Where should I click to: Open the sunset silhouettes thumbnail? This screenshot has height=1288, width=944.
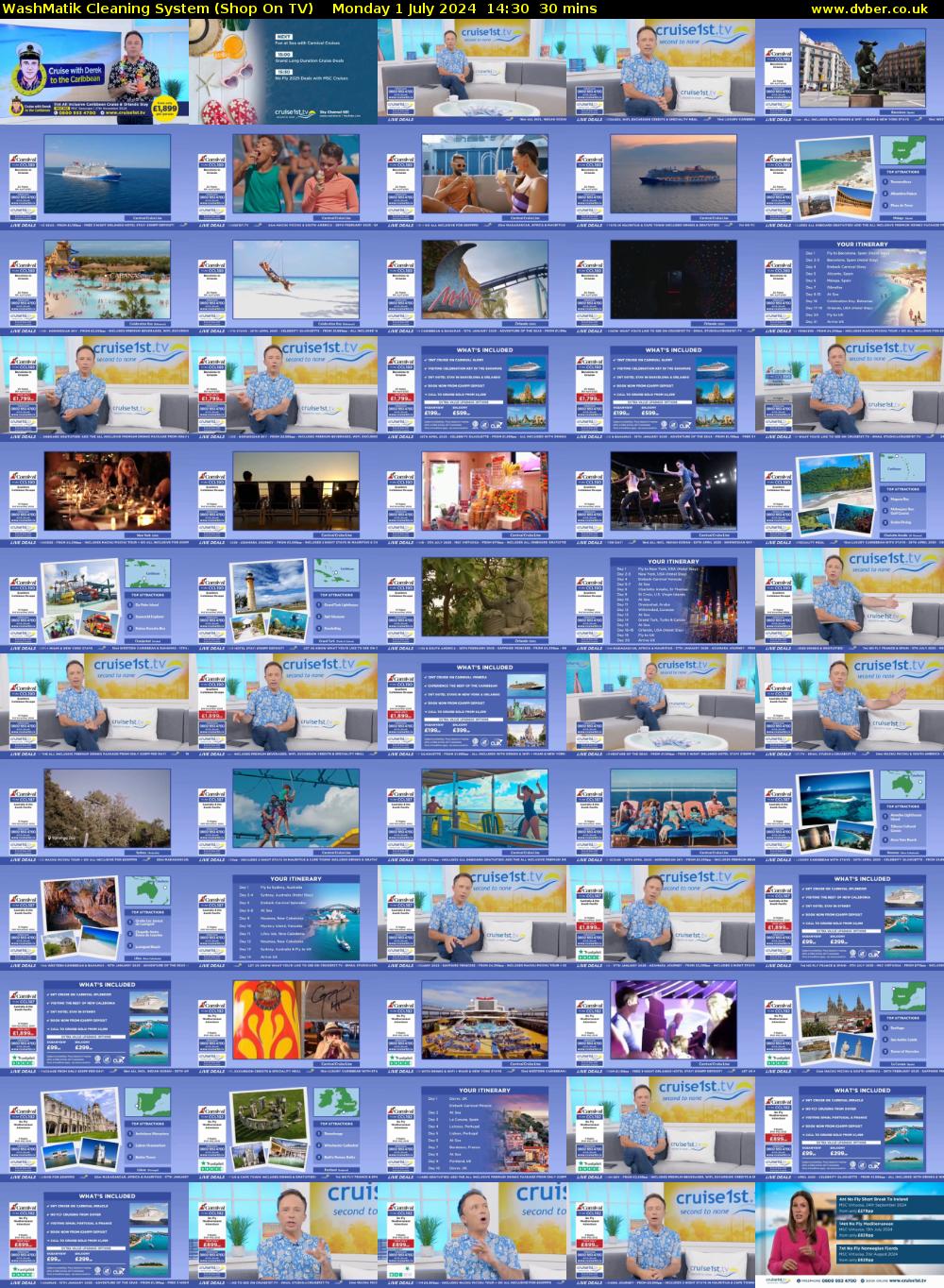tap(283, 495)
